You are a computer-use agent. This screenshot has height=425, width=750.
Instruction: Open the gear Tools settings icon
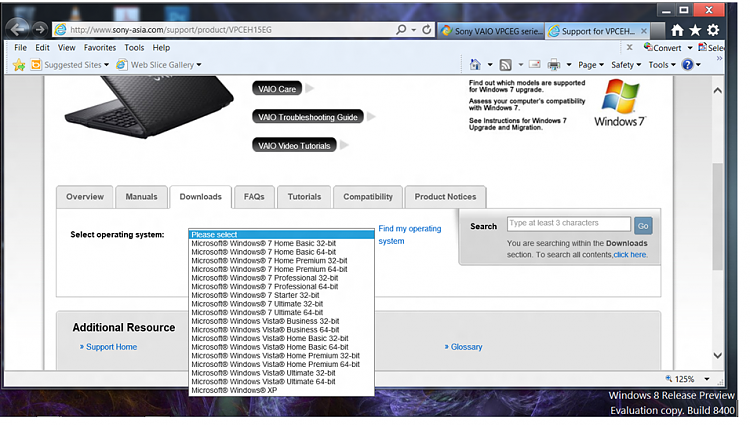713,30
